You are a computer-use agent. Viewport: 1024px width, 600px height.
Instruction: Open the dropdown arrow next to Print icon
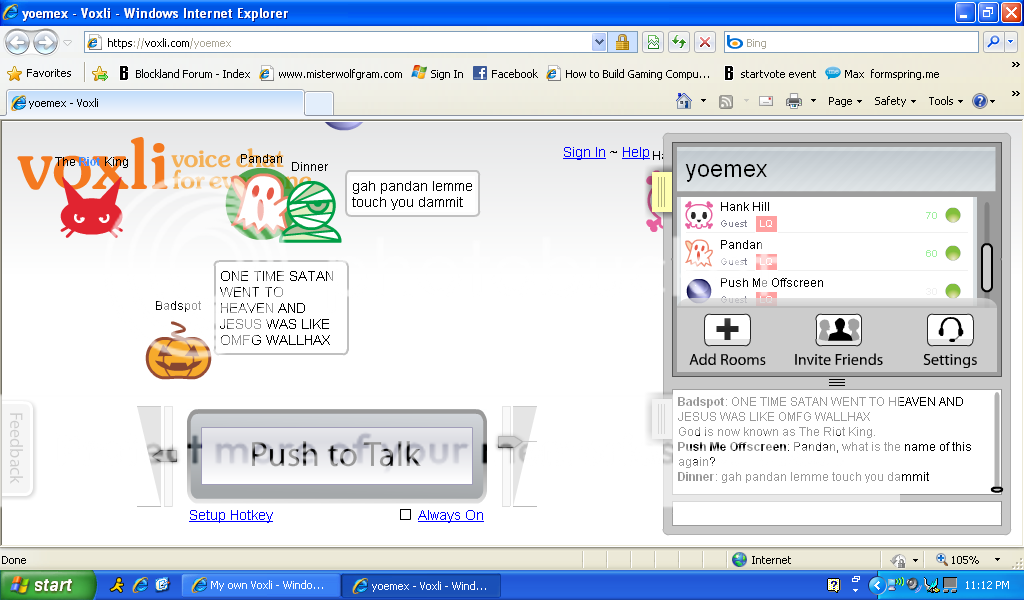pos(813,101)
